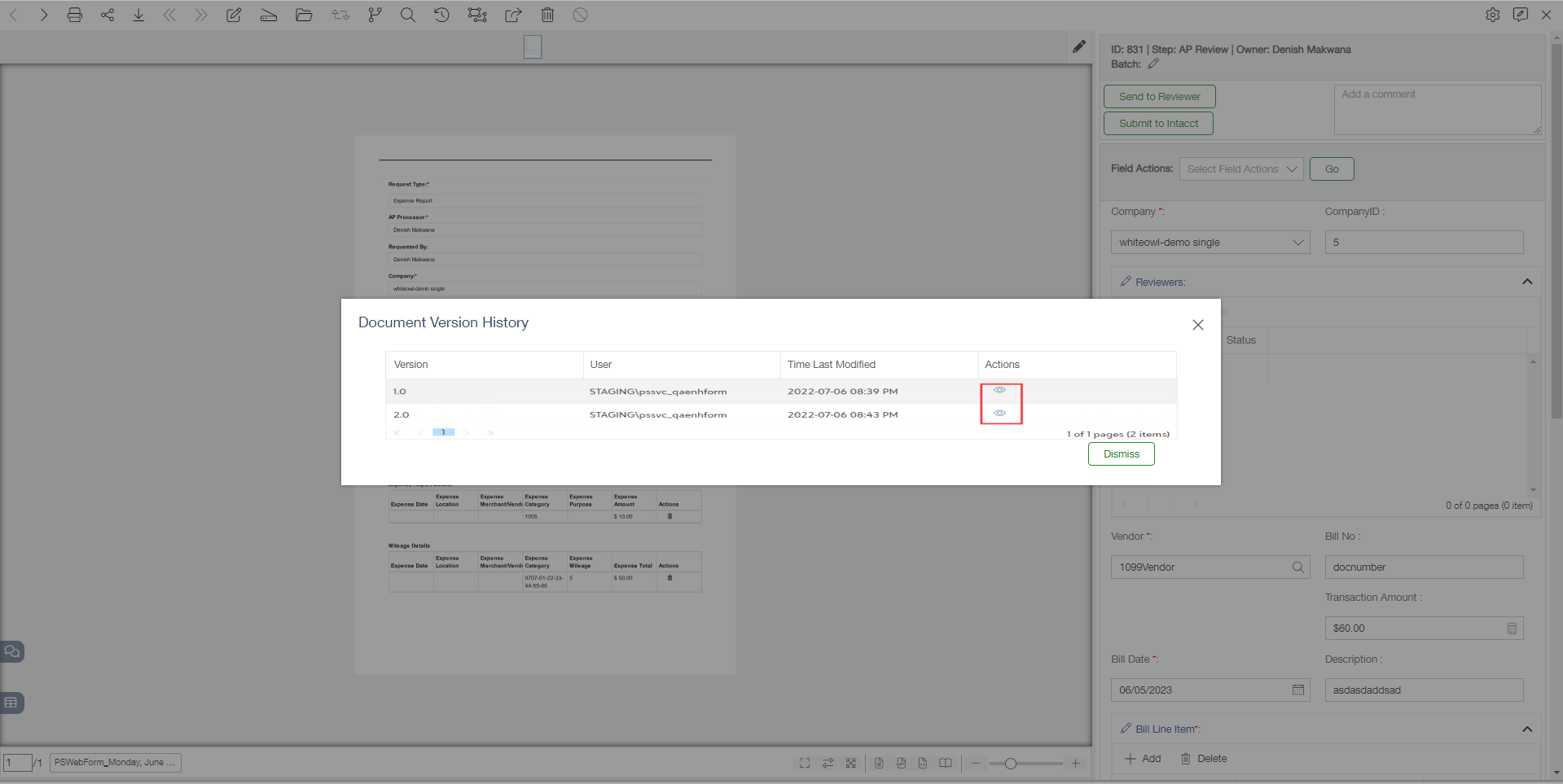Viewport: 1563px width, 784px height.
Task: Collapse the Reviewers section
Action: [1527, 282]
